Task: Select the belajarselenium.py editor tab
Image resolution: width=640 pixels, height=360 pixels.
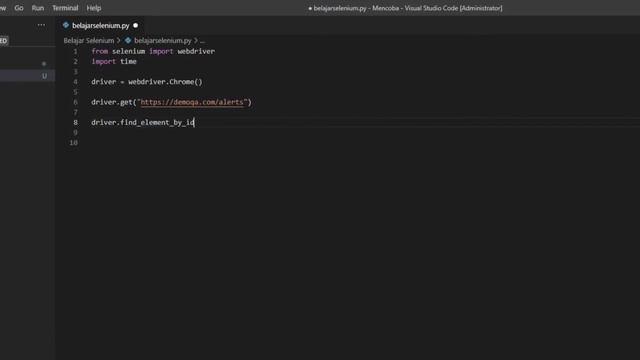Action: coord(100,25)
